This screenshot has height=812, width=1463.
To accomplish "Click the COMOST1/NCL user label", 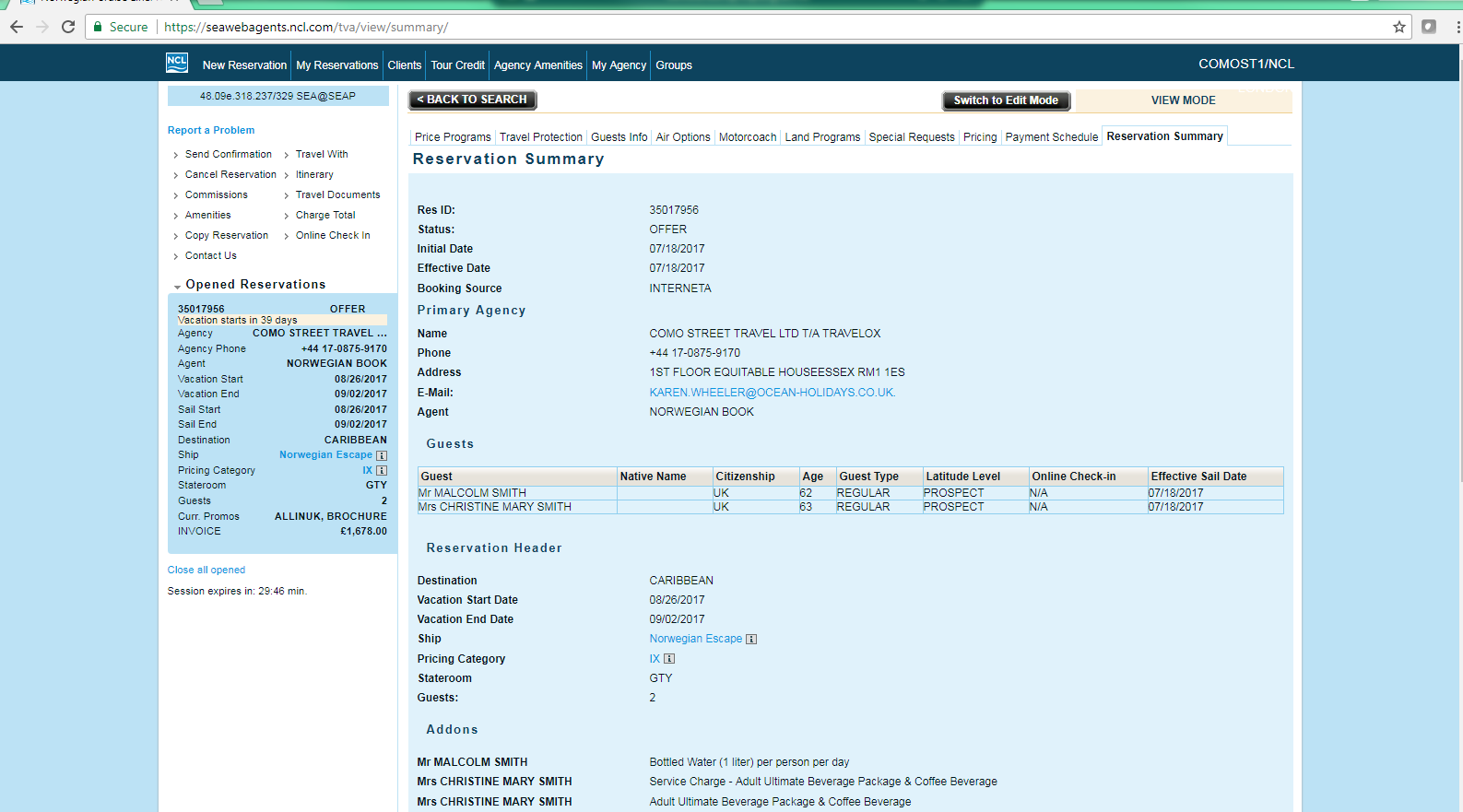I will (1246, 64).
